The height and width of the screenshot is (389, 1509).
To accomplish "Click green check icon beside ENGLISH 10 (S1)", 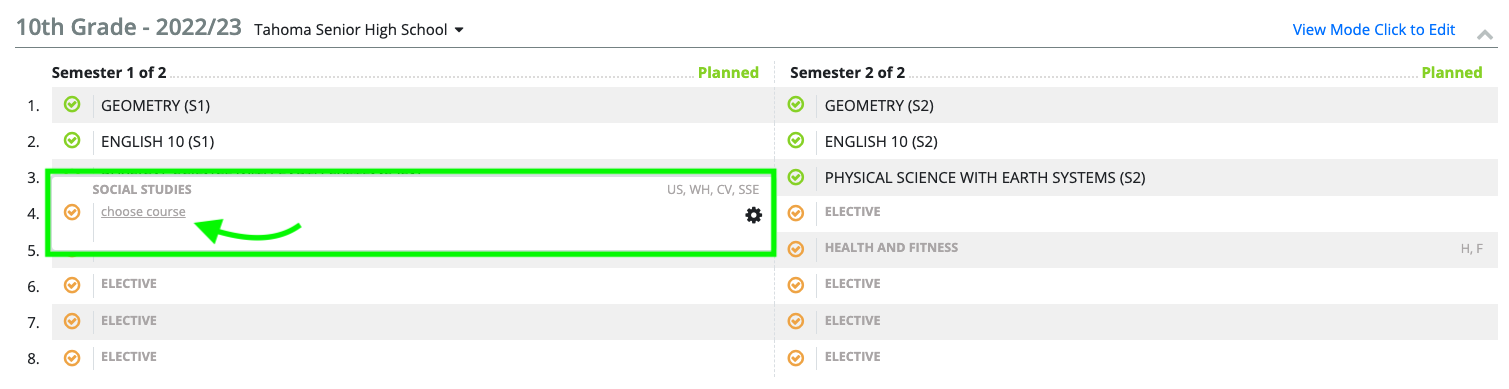I will (72, 140).
